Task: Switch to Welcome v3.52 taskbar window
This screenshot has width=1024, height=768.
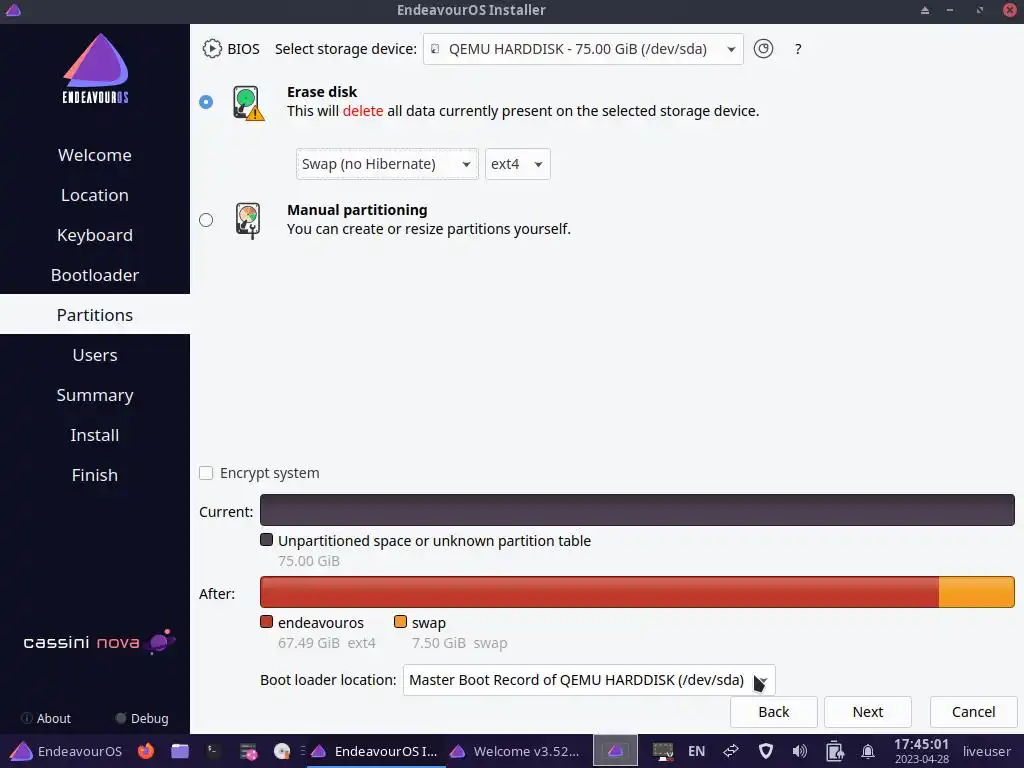Action: pos(516,751)
